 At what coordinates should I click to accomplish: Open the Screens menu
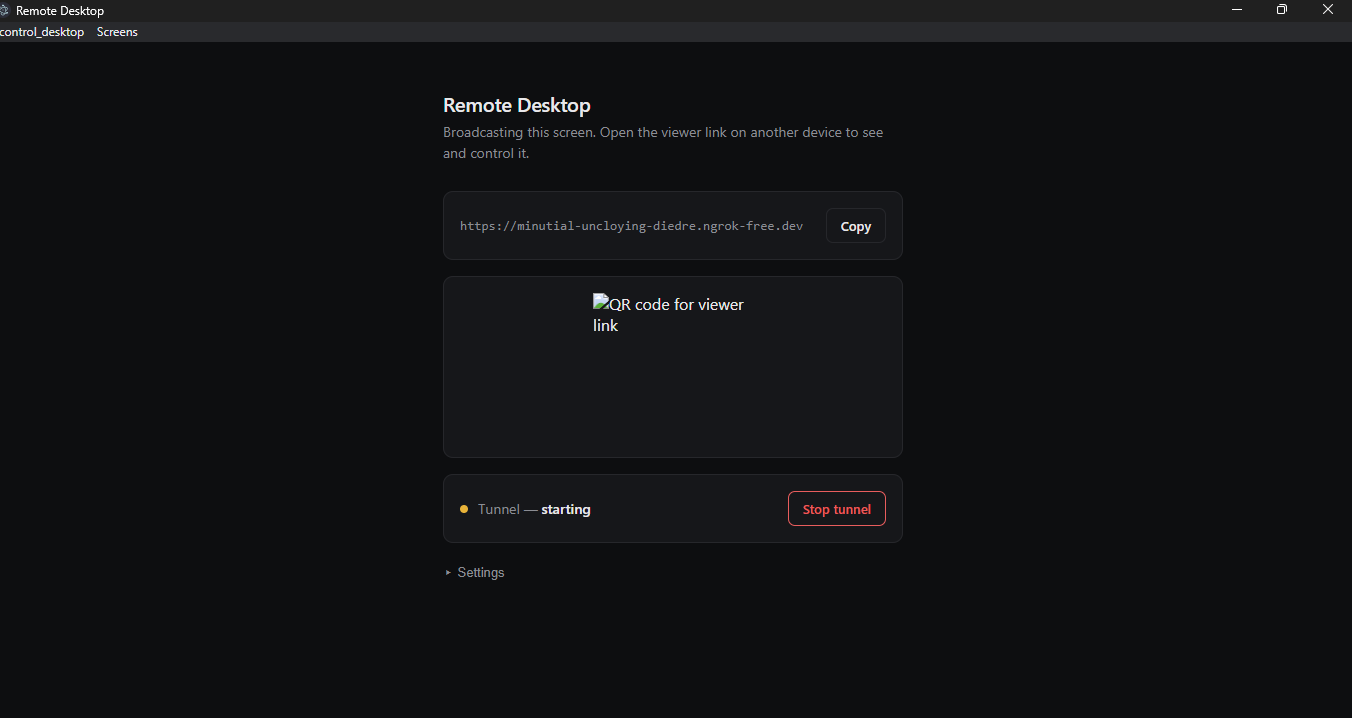[117, 32]
